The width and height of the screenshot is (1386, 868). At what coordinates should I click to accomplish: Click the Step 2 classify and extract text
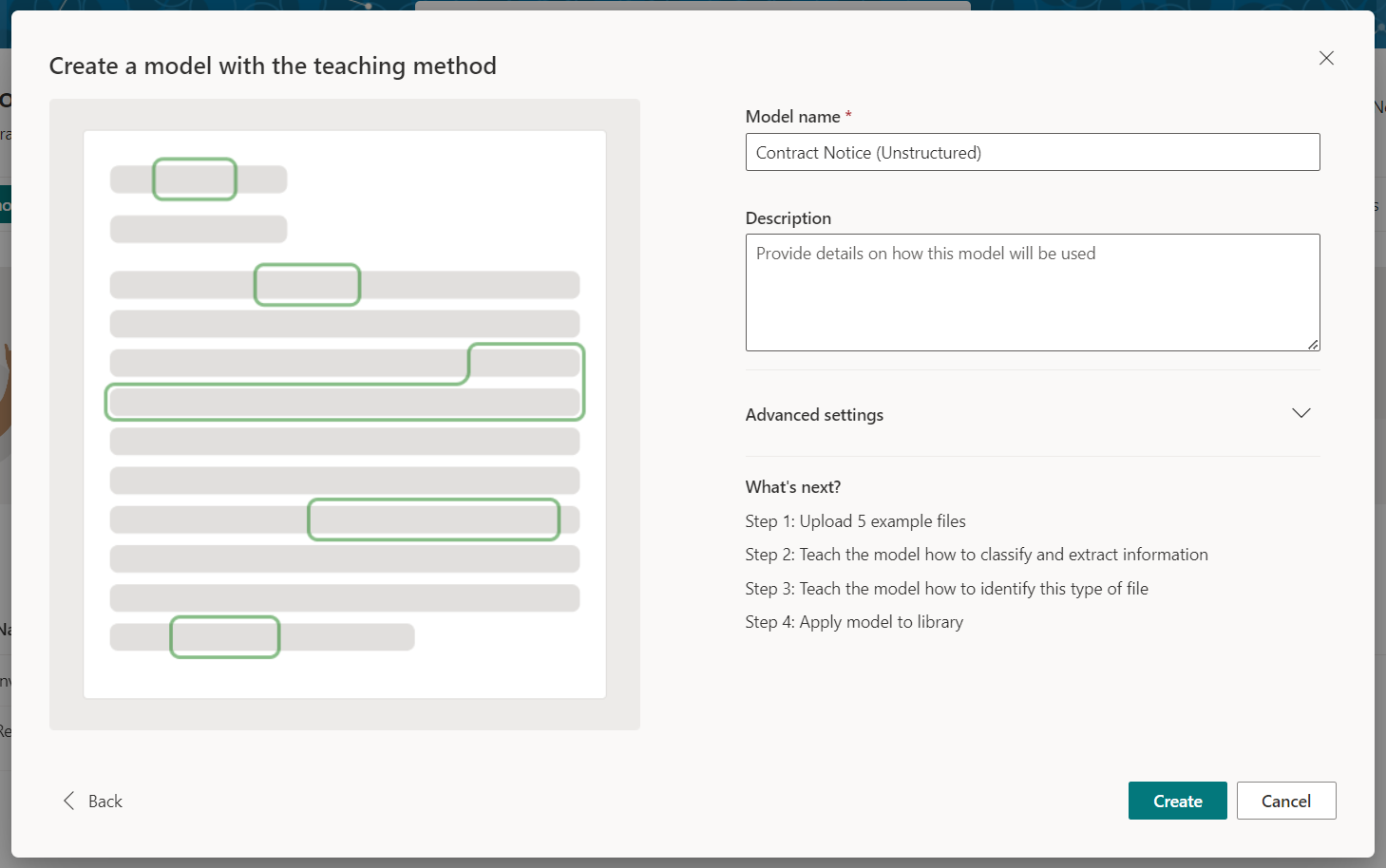[x=976, y=555]
